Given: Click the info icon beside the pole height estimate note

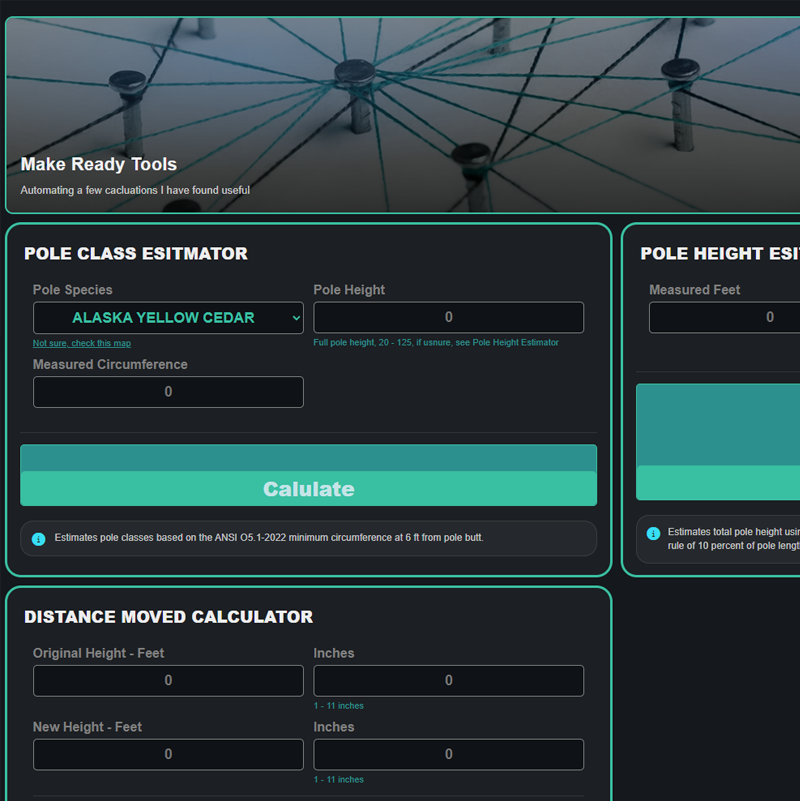Looking at the screenshot, I should point(653,533).
